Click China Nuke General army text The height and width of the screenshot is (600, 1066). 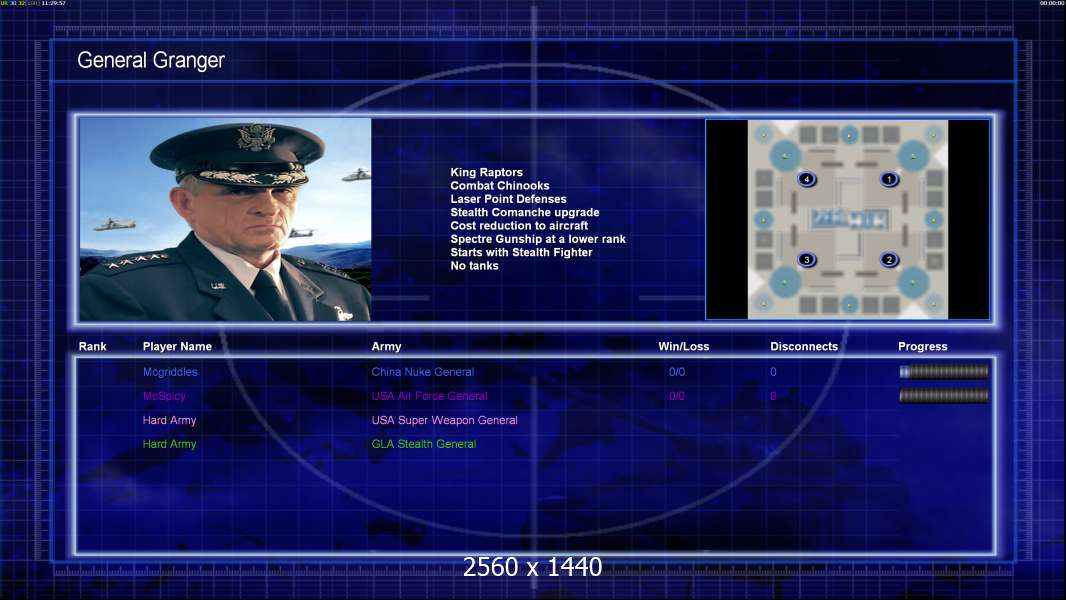tap(422, 372)
